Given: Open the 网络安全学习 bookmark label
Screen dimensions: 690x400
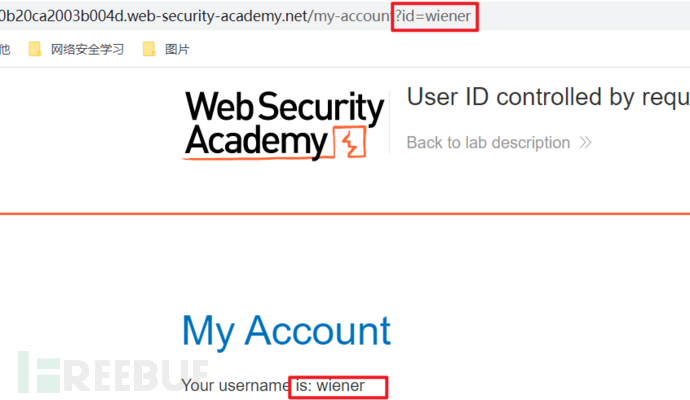Looking at the screenshot, I should tap(88, 49).
